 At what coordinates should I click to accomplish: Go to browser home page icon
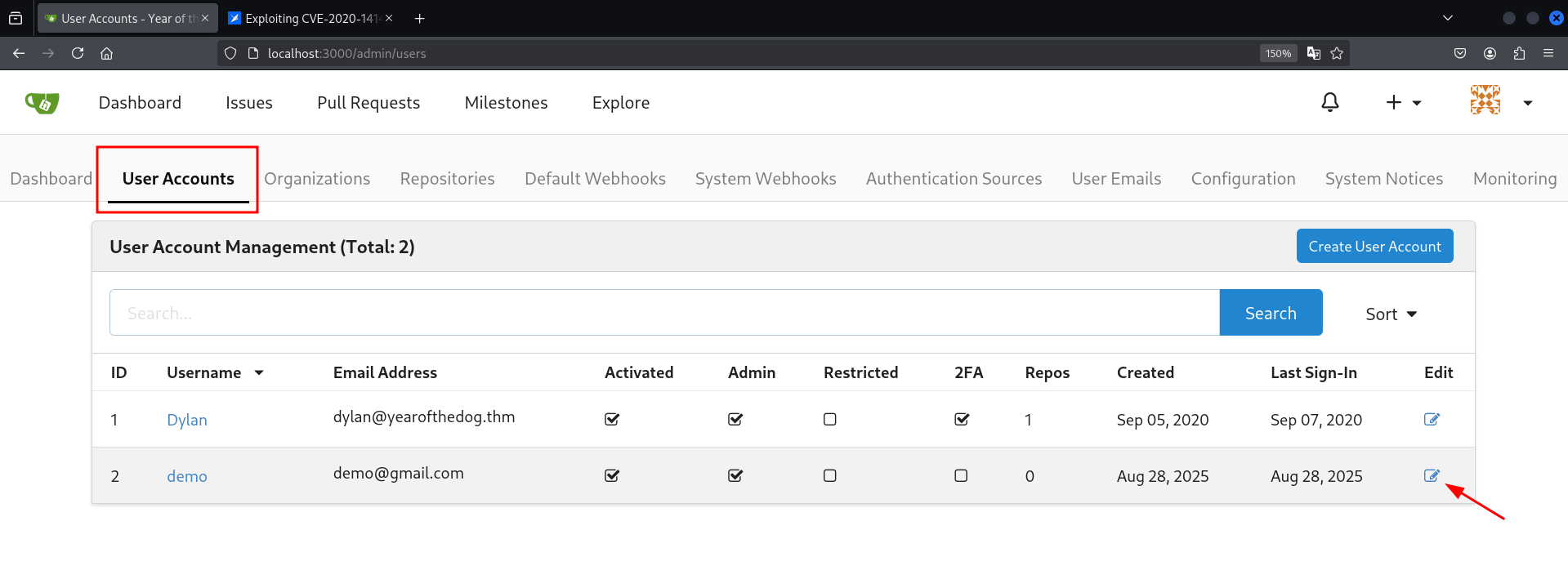tap(106, 53)
